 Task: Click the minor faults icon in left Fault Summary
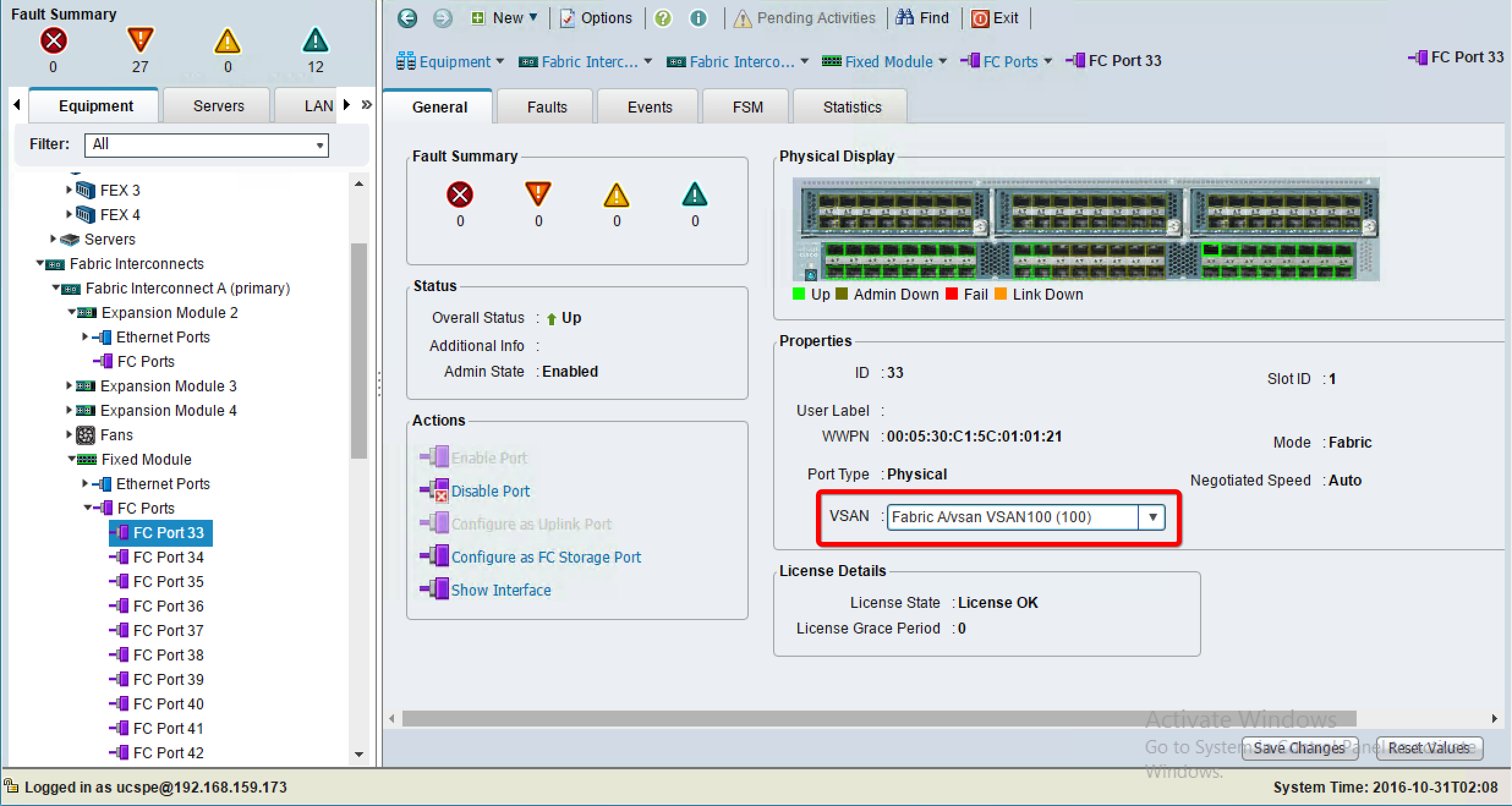point(228,41)
